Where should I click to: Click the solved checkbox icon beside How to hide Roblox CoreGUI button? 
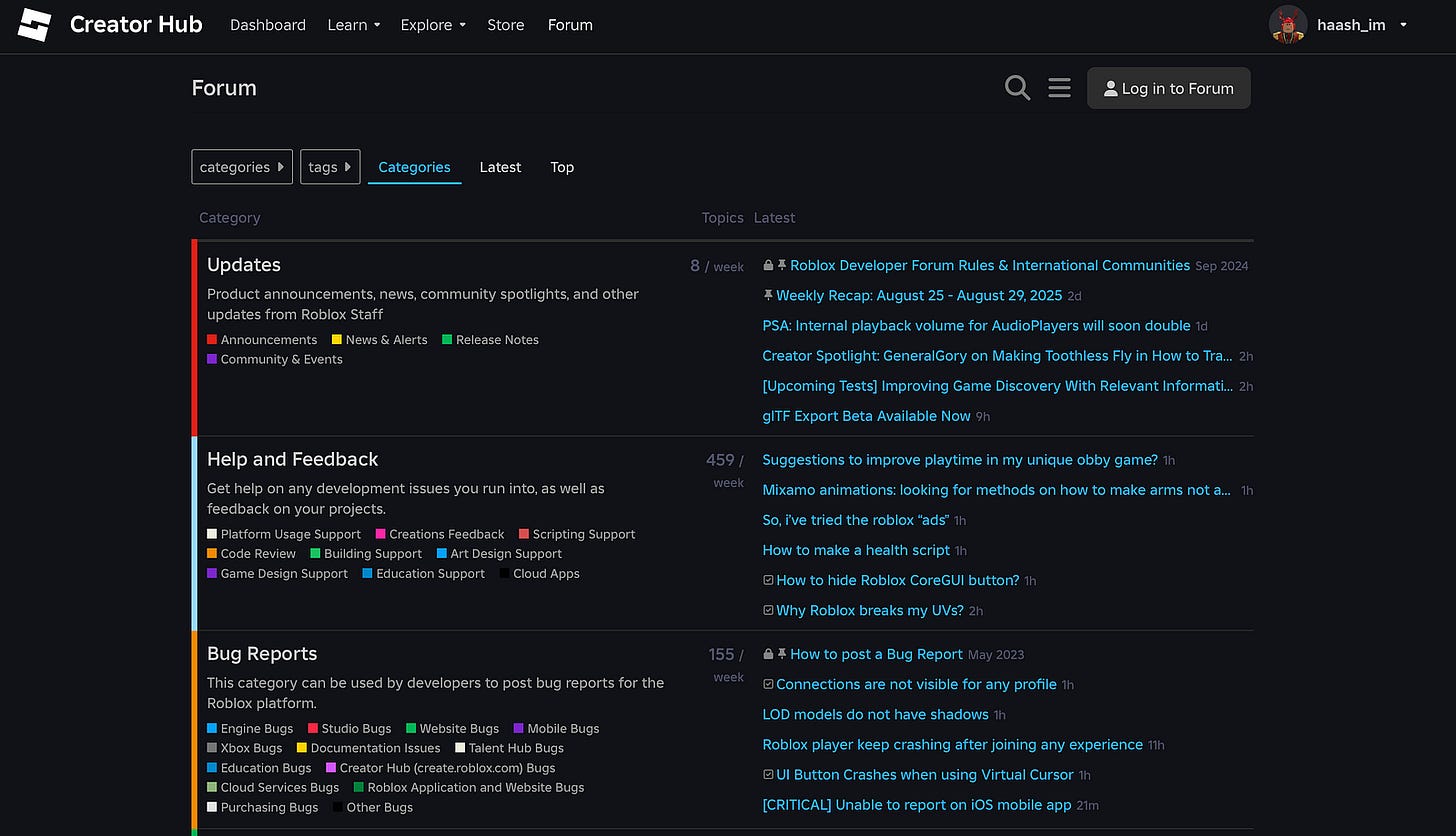(768, 581)
